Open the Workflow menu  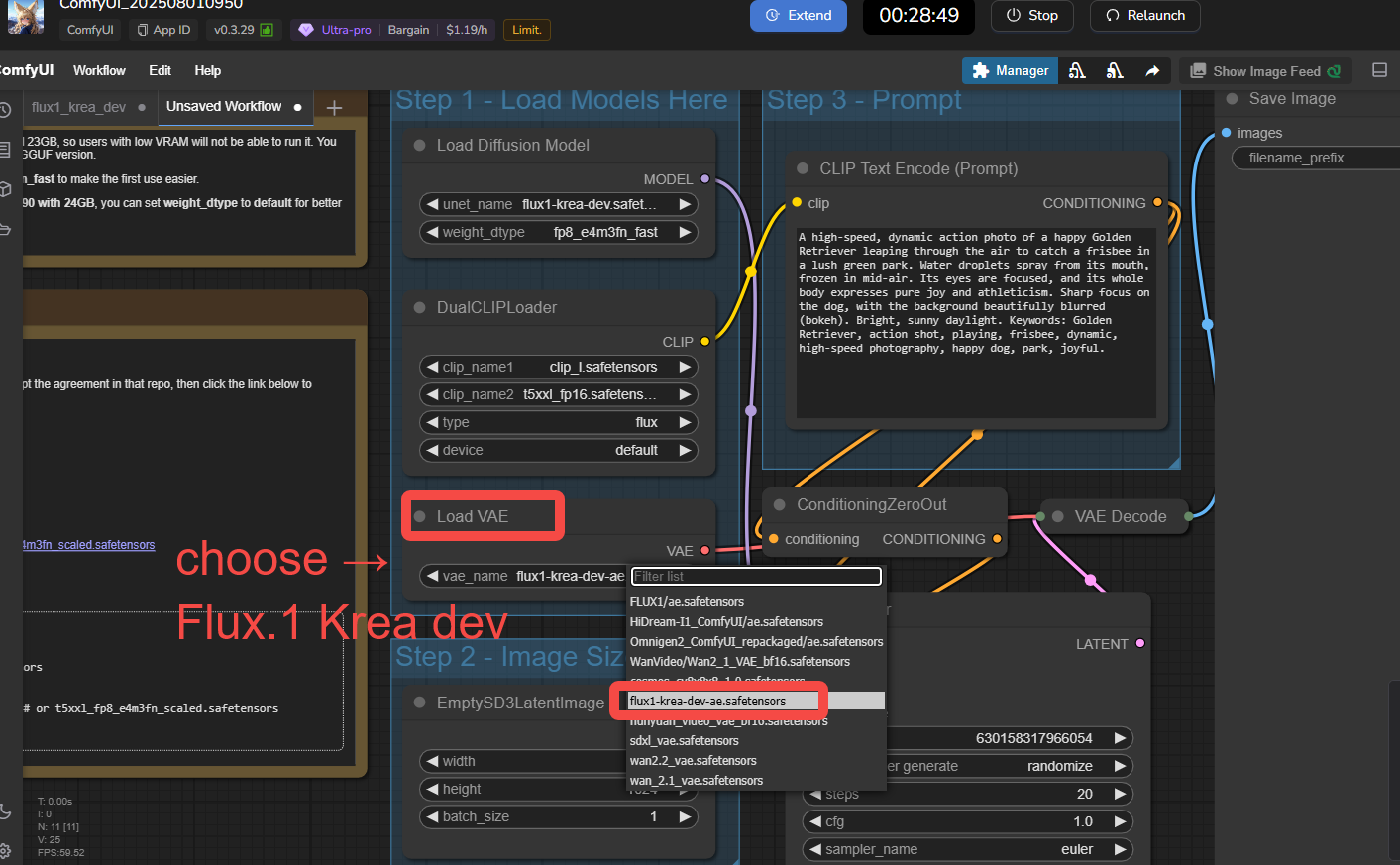coord(99,70)
